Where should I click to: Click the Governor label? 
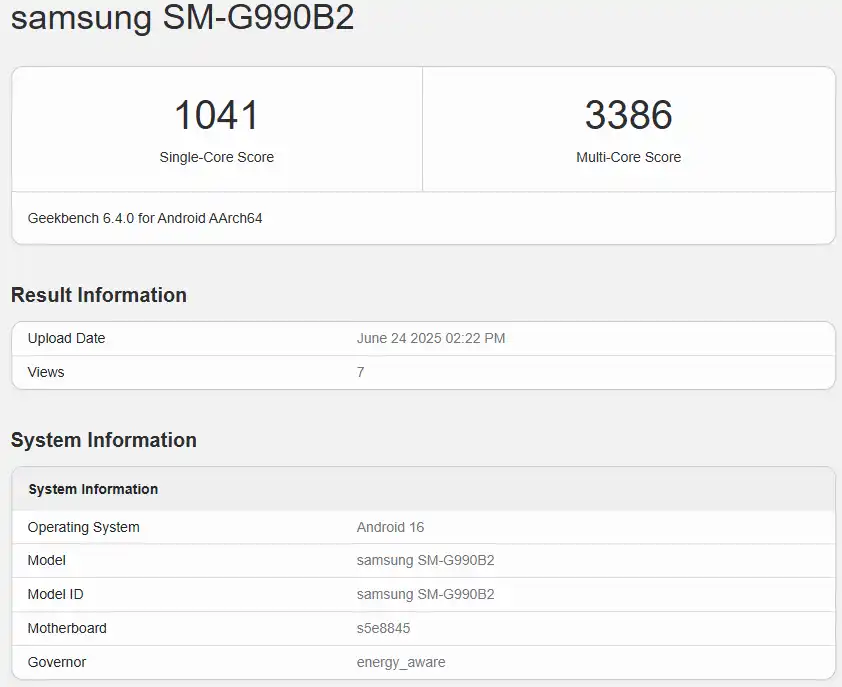tap(57, 662)
